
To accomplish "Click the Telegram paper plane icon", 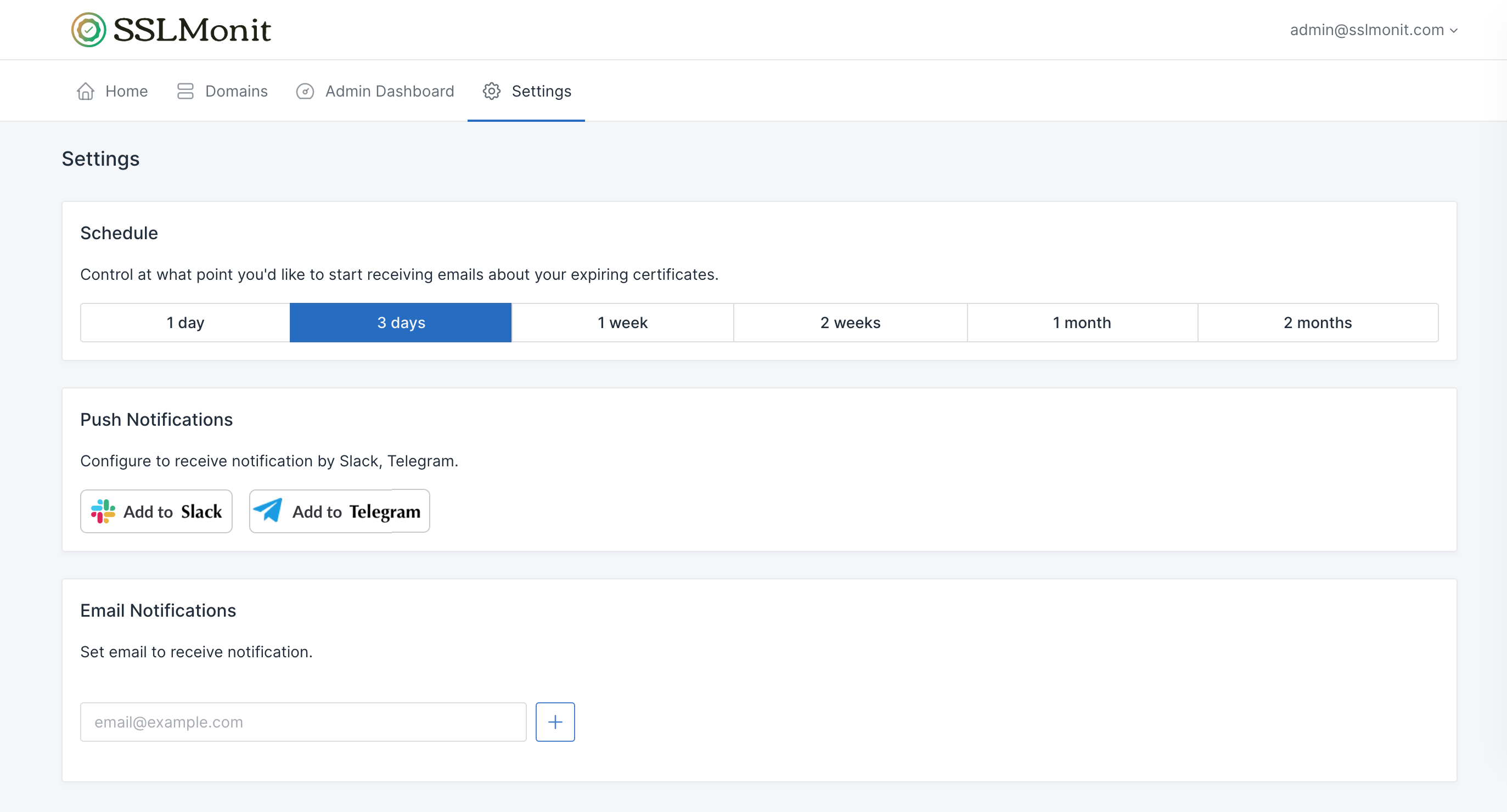I will click(x=268, y=510).
